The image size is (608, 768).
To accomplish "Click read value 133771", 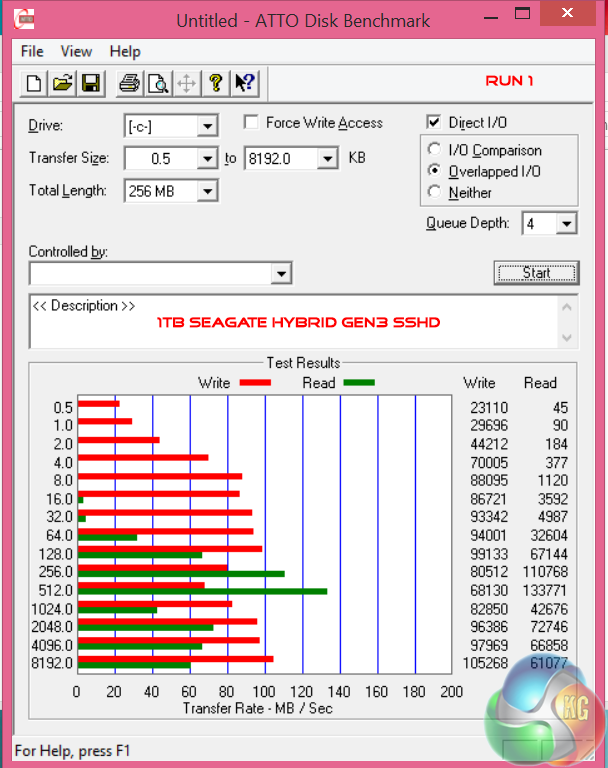I will coord(545,590).
